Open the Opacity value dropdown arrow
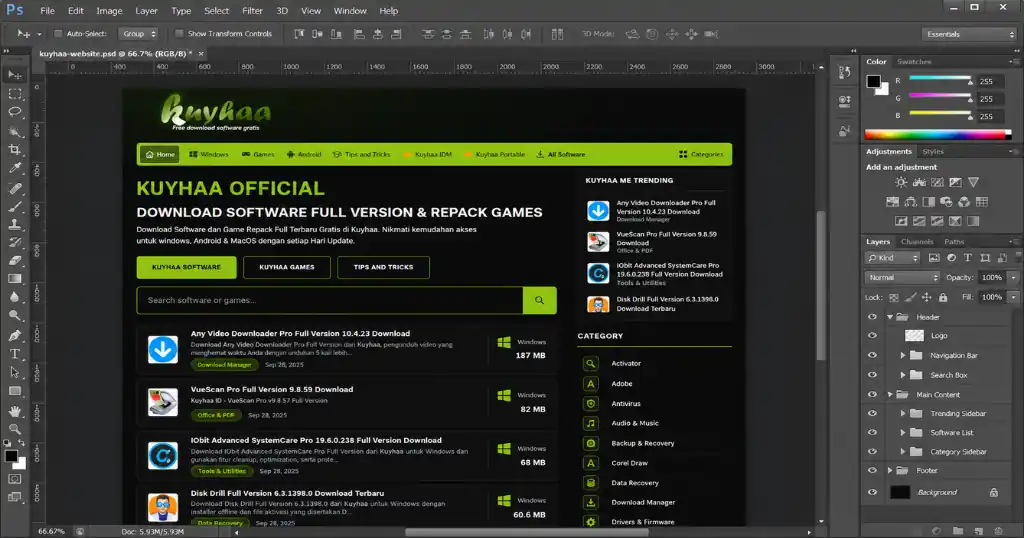1024x538 pixels. click(1014, 277)
